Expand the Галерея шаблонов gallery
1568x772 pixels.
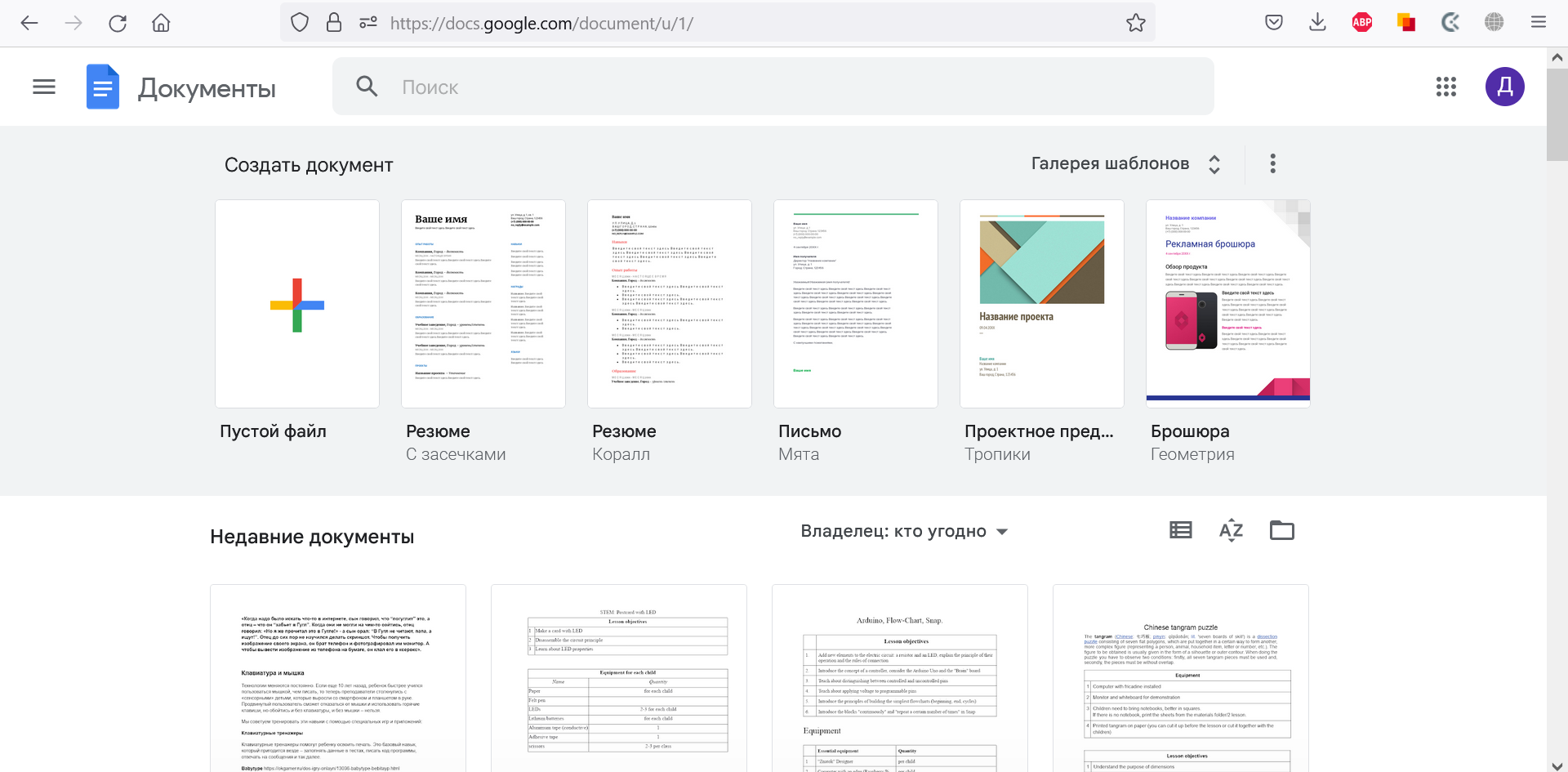1127,163
